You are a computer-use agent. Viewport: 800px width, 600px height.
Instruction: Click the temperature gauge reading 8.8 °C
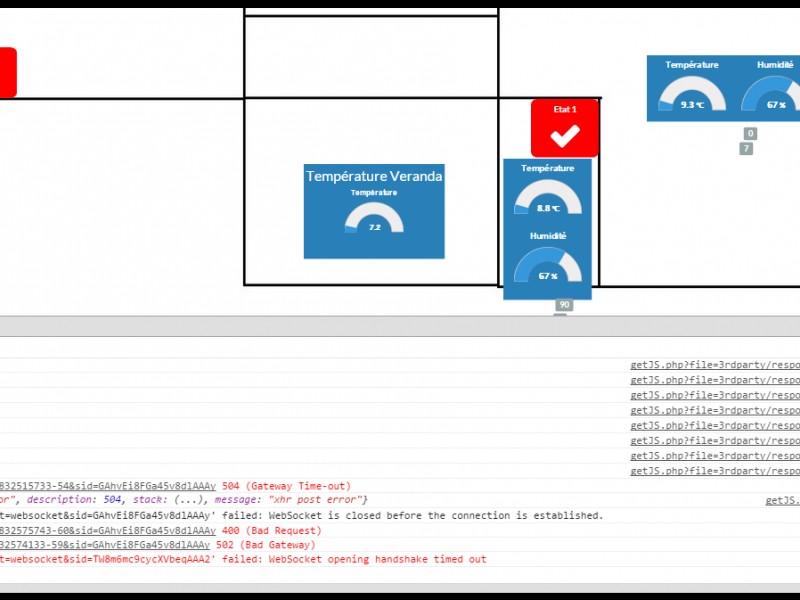click(547, 200)
